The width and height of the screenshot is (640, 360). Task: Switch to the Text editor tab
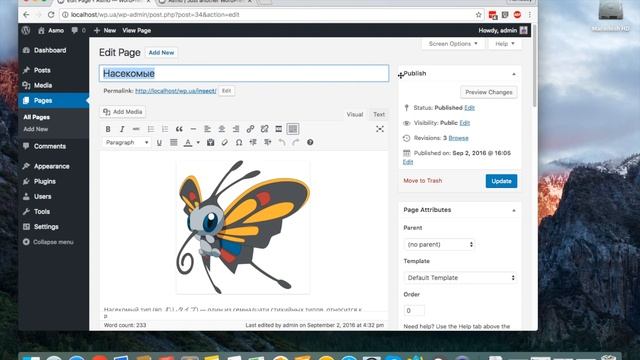click(379, 115)
